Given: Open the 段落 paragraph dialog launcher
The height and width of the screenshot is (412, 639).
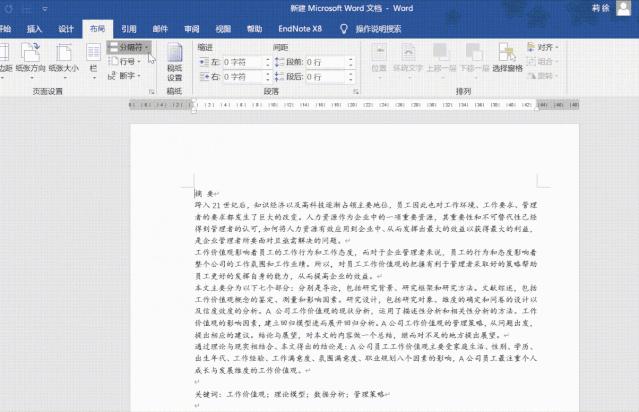Looking at the screenshot, I should pyautogui.click(x=356, y=92).
